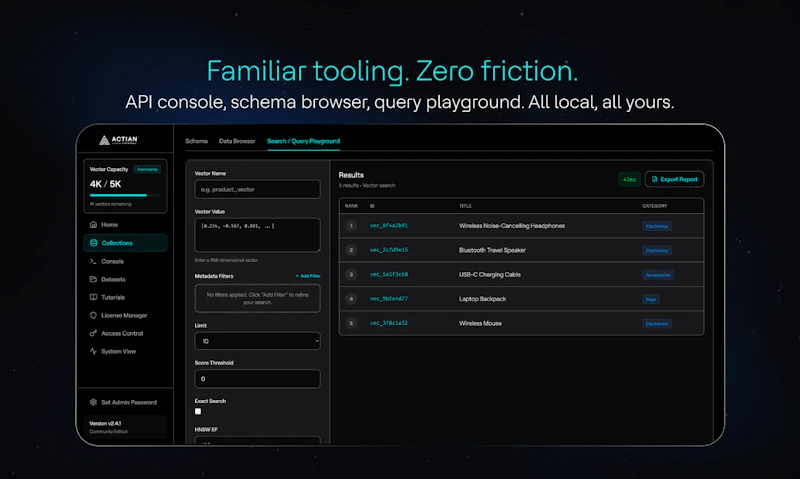Open the Limit dropdown
Image resolution: width=800 pixels, height=479 pixels.
(x=258, y=341)
